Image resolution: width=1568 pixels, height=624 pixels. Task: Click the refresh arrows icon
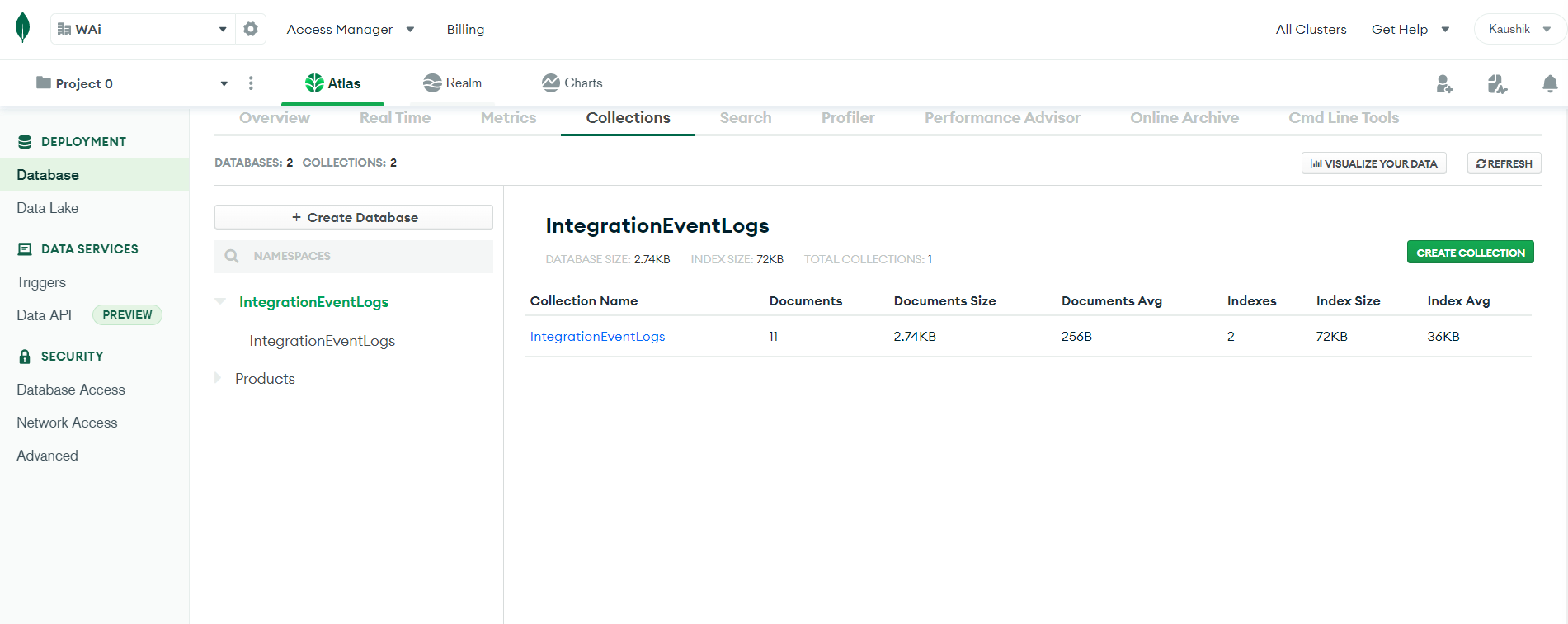click(1481, 164)
